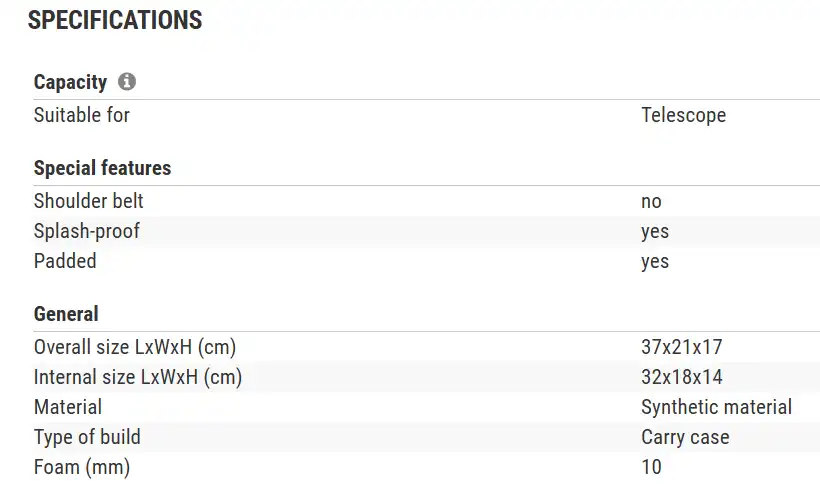820x497 pixels.
Task: Select the "no" value for Shoulder belt
Action: [651, 201]
